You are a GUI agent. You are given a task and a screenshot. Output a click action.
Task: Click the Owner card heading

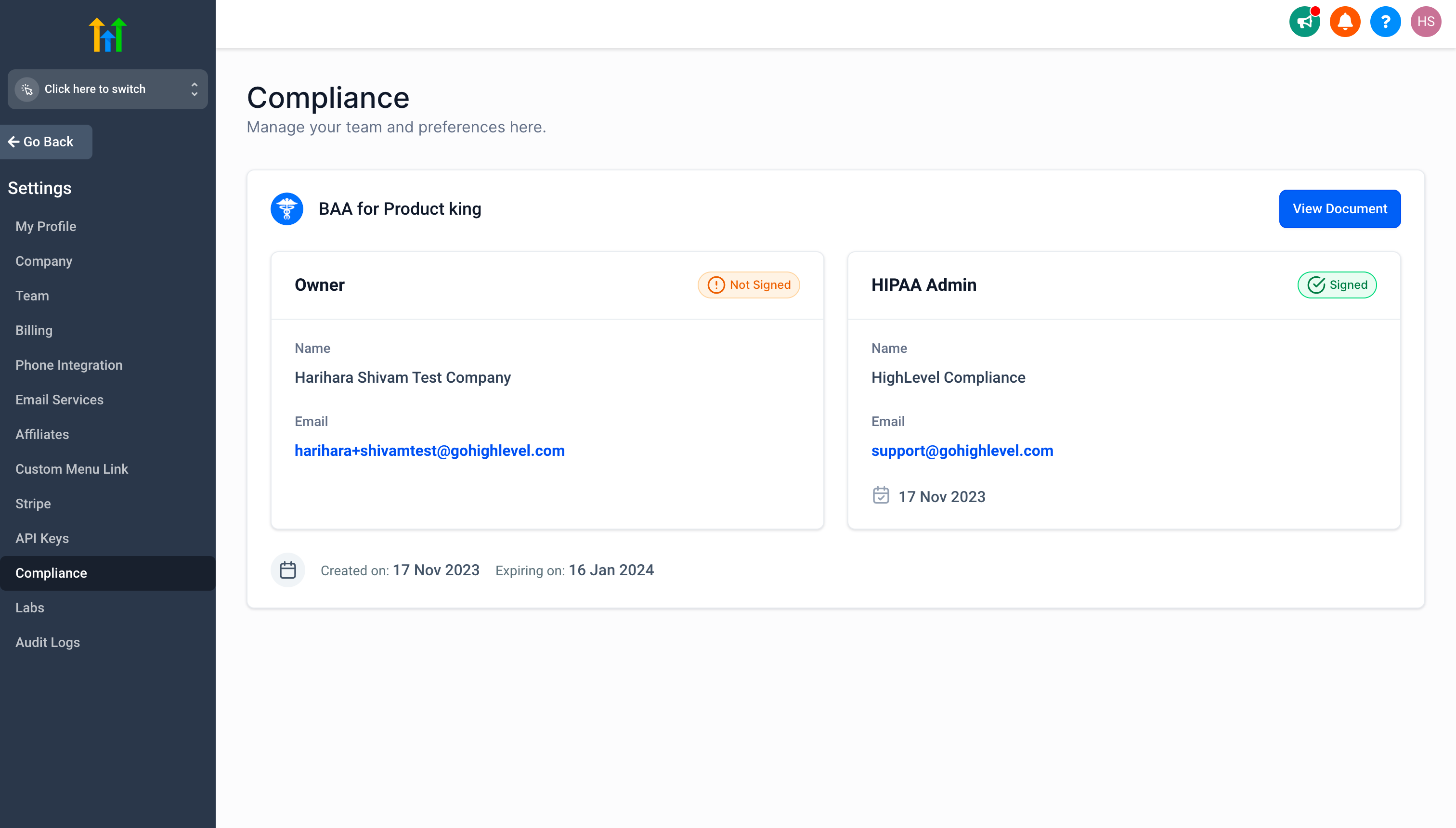click(320, 285)
